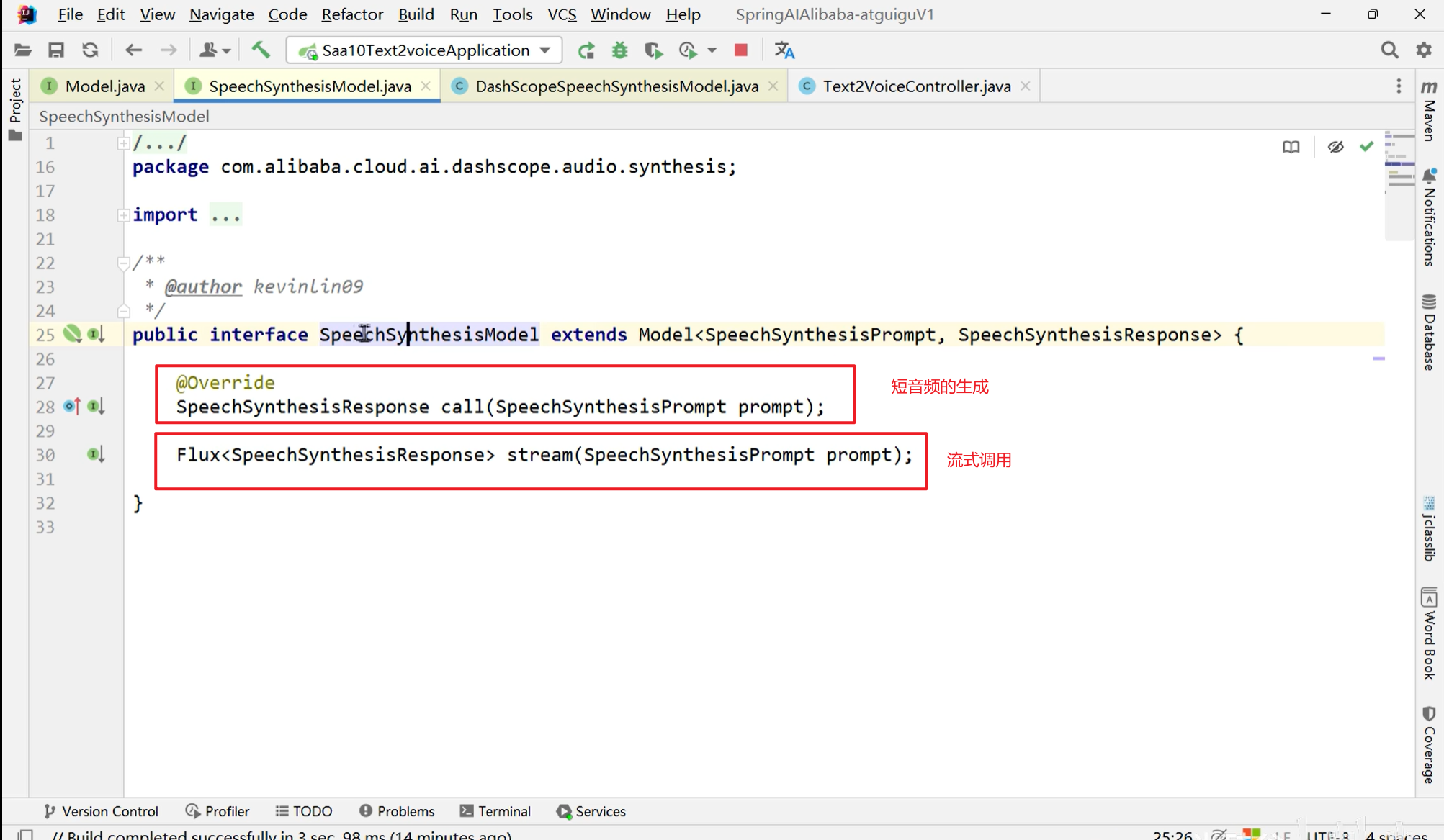Open the Saa10Text2voiceApplication run configuration dropdown
This screenshot has height=840, width=1444.
tap(424, 50)
